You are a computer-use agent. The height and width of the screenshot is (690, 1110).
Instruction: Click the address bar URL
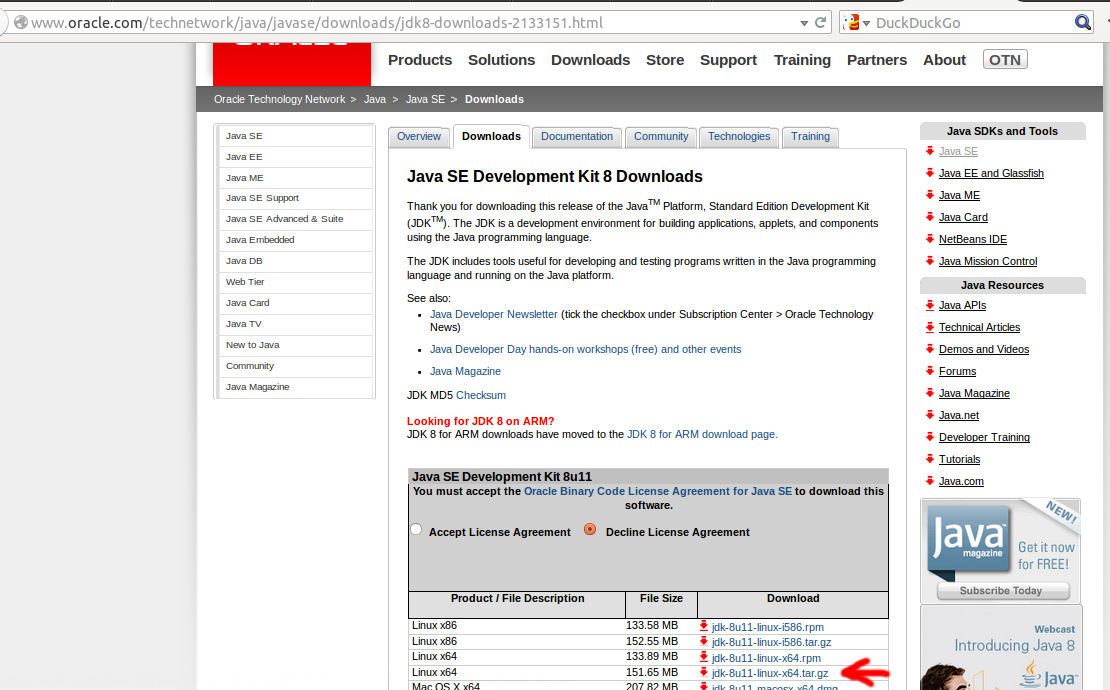coord(317,23)
